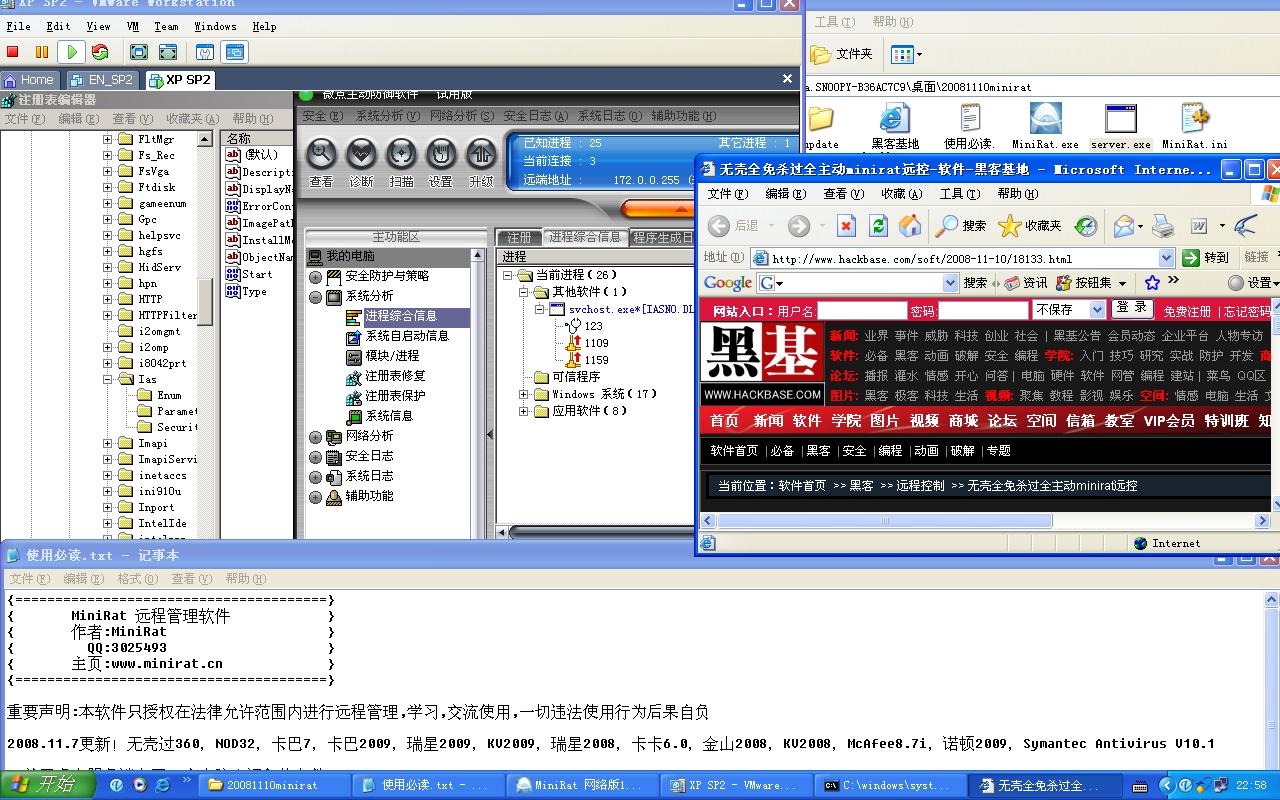Click the 免费注册 link
Image resolution: width=1280 pixels, height=800 pixels.
tap(1188, 311)
